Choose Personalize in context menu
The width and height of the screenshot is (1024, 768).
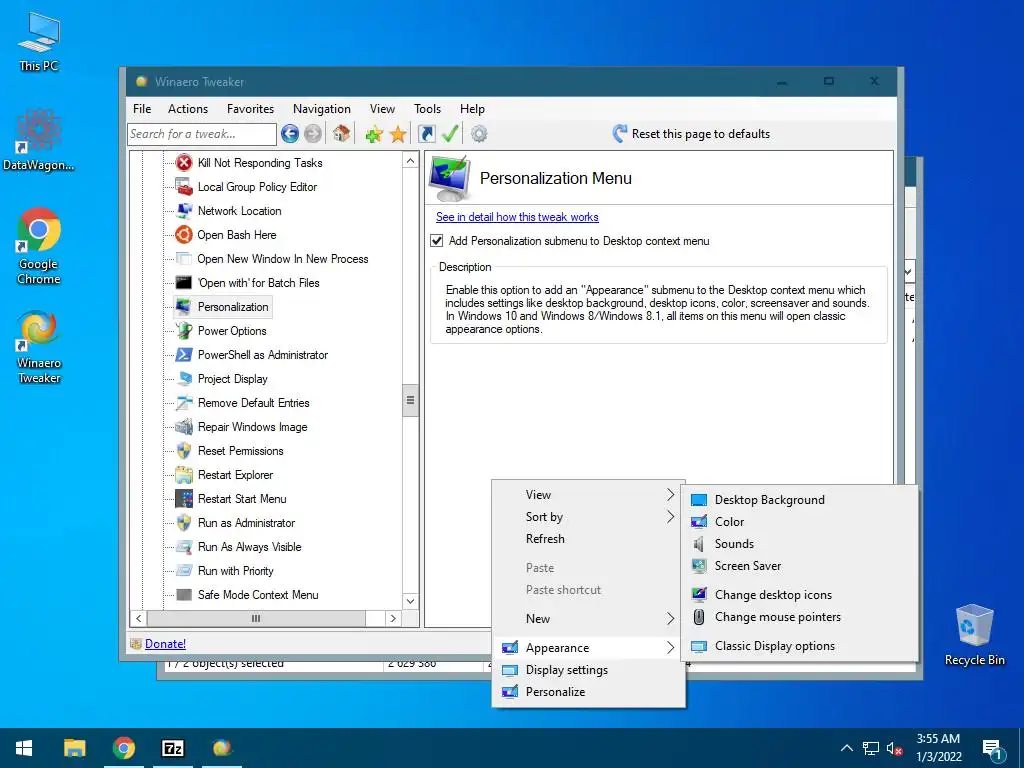588,692
